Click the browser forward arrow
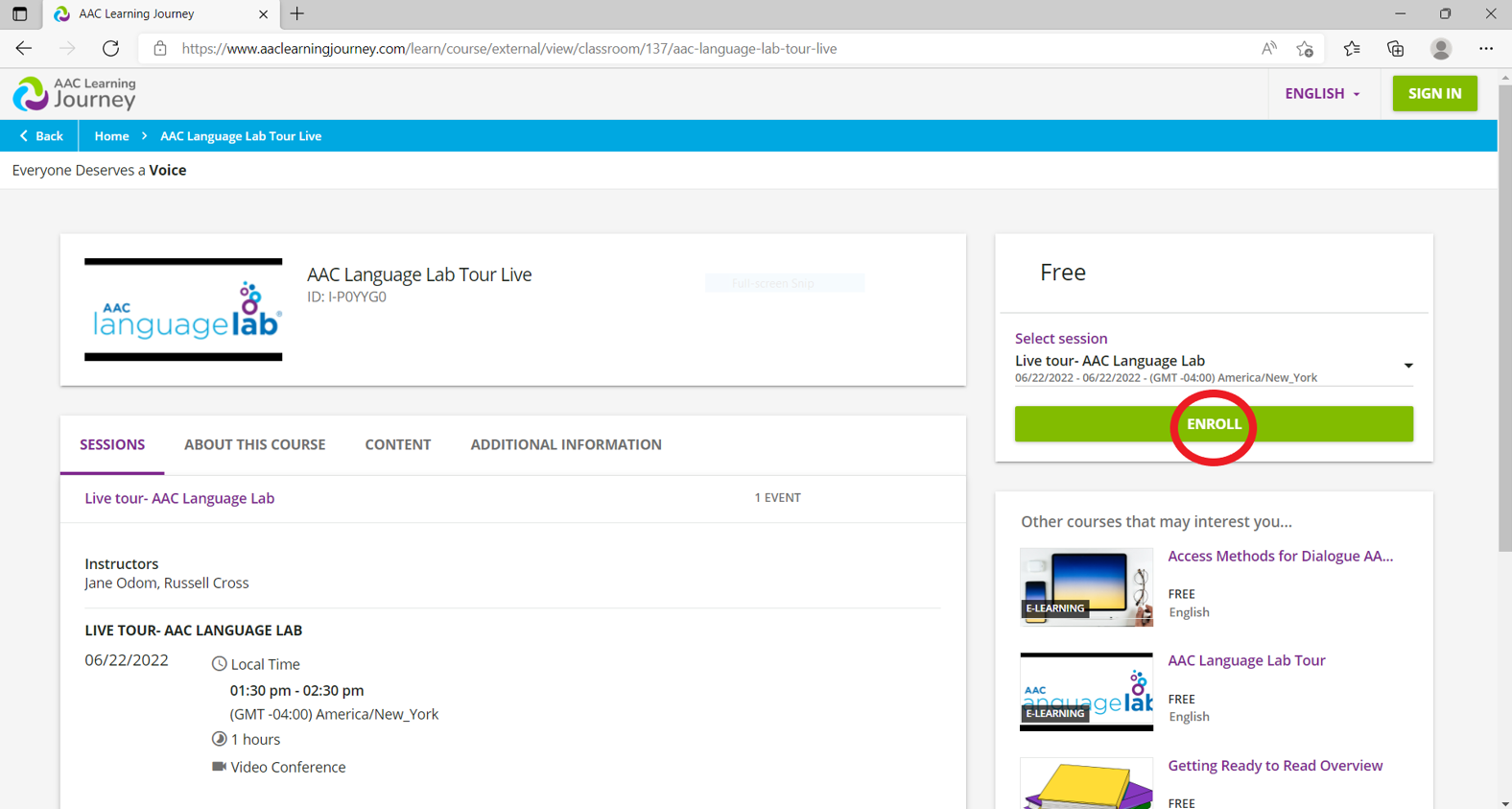 click(x=67, y=48)
